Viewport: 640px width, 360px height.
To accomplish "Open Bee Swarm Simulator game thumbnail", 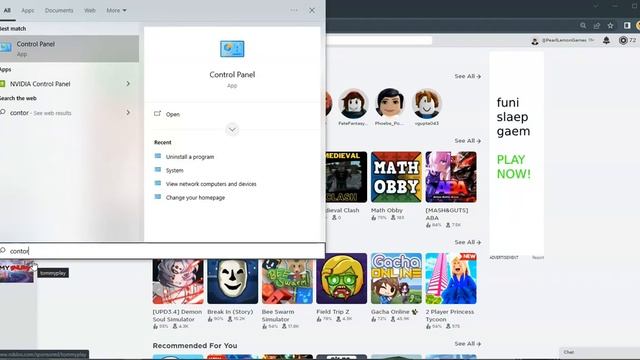I will coord(287,281).
